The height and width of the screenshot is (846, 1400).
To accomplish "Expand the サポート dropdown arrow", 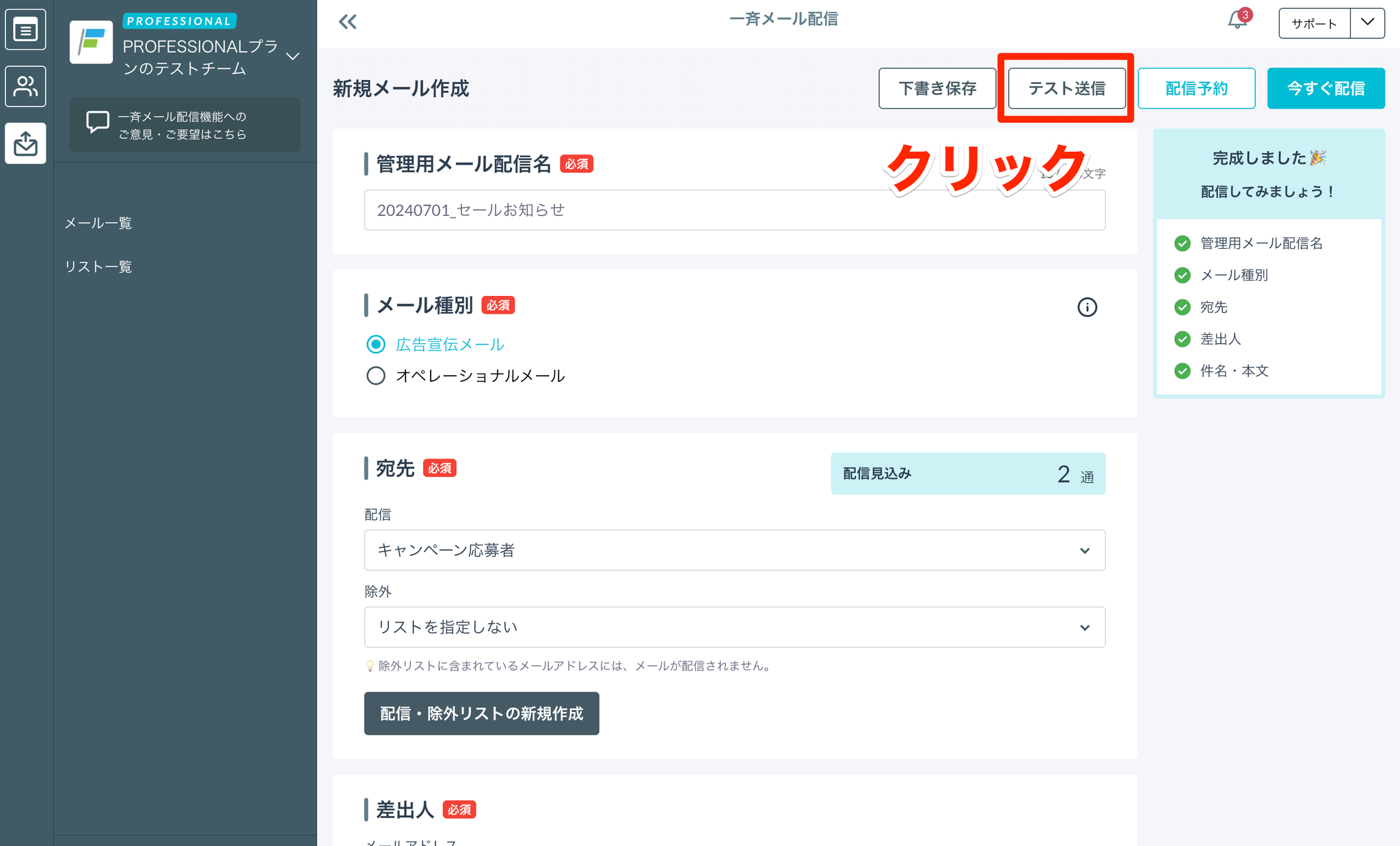I will tap(1367, 23).
